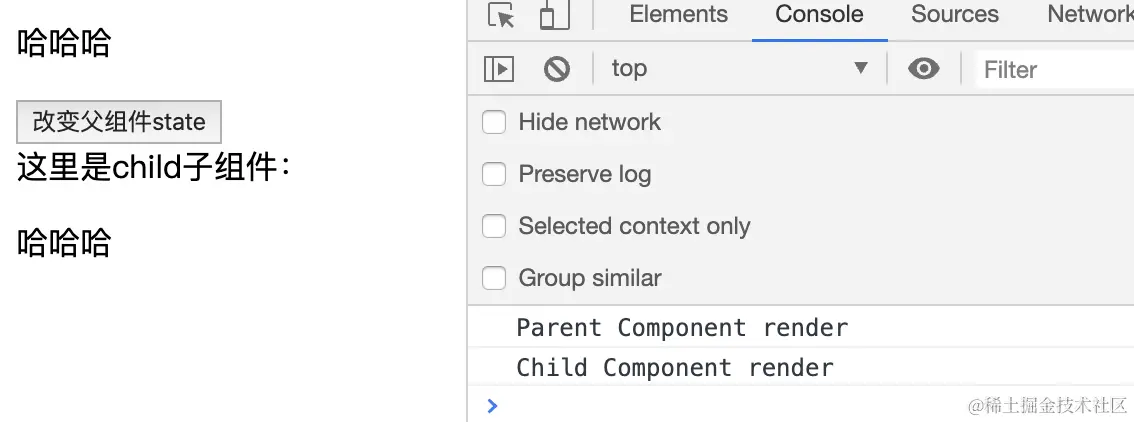Viewport: 1134px width, 422px height.
Task: Select the Child Component render log line
Action: 801,367
